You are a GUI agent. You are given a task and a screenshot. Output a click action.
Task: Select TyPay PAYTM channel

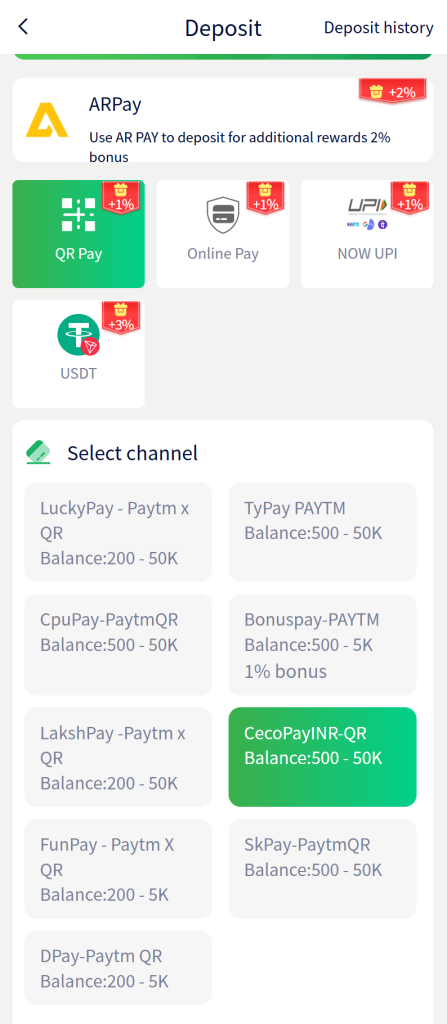coord(322,532)
